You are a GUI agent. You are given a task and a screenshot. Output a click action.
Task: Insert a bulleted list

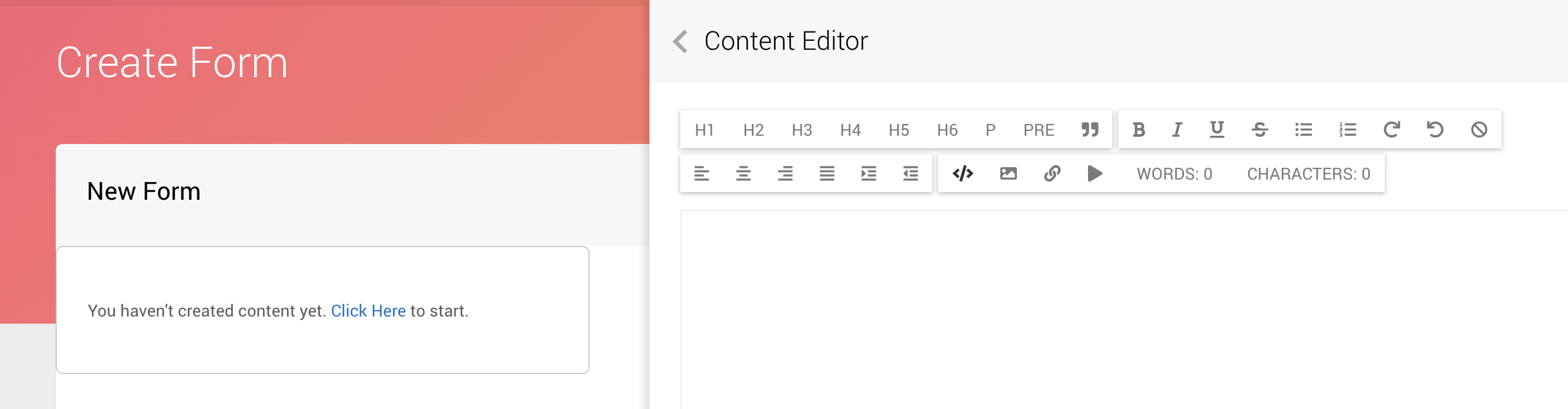pos(1303,130)
